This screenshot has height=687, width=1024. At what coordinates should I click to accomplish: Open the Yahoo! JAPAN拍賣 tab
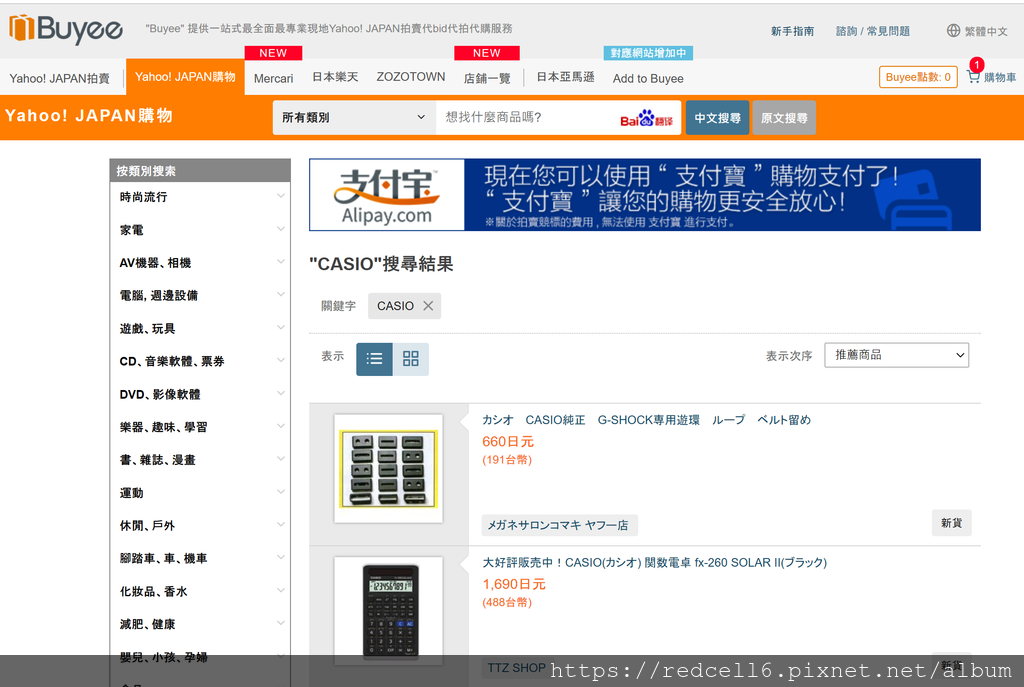(59, 78)
